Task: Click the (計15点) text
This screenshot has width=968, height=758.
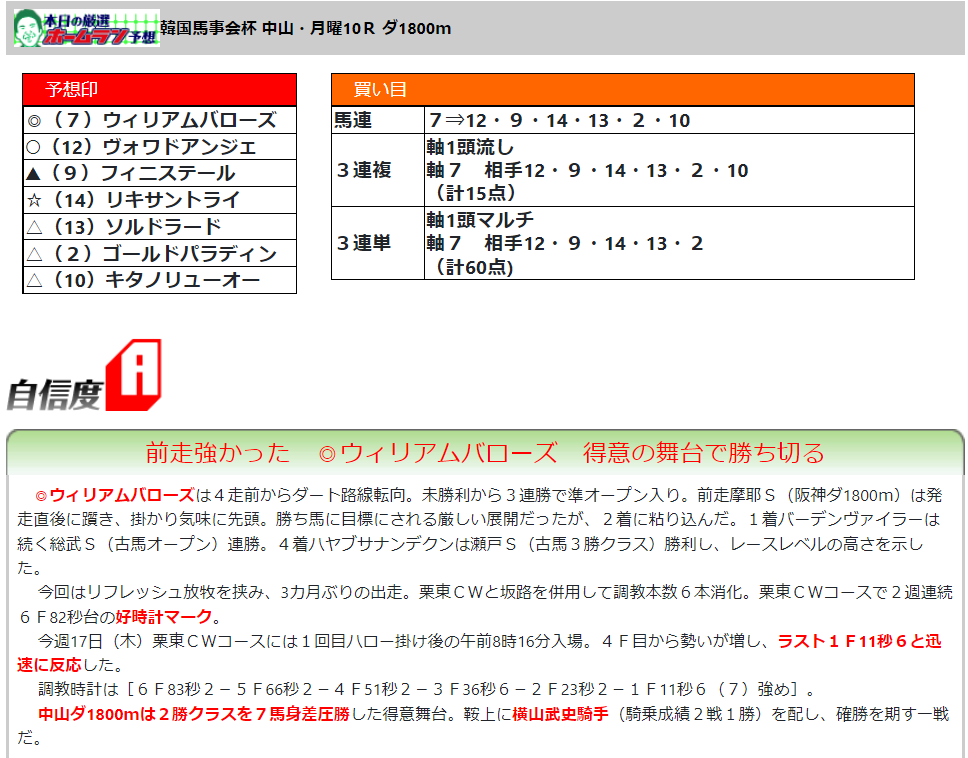Action: [x=474, y=193]
